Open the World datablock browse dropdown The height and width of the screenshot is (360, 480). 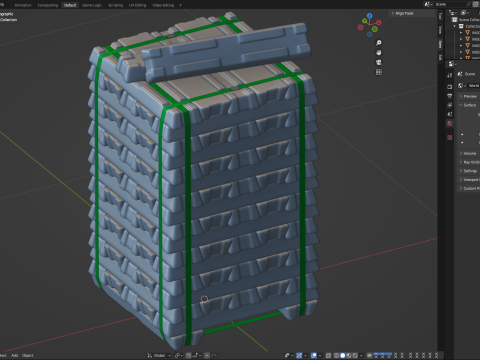click(462, 86)
